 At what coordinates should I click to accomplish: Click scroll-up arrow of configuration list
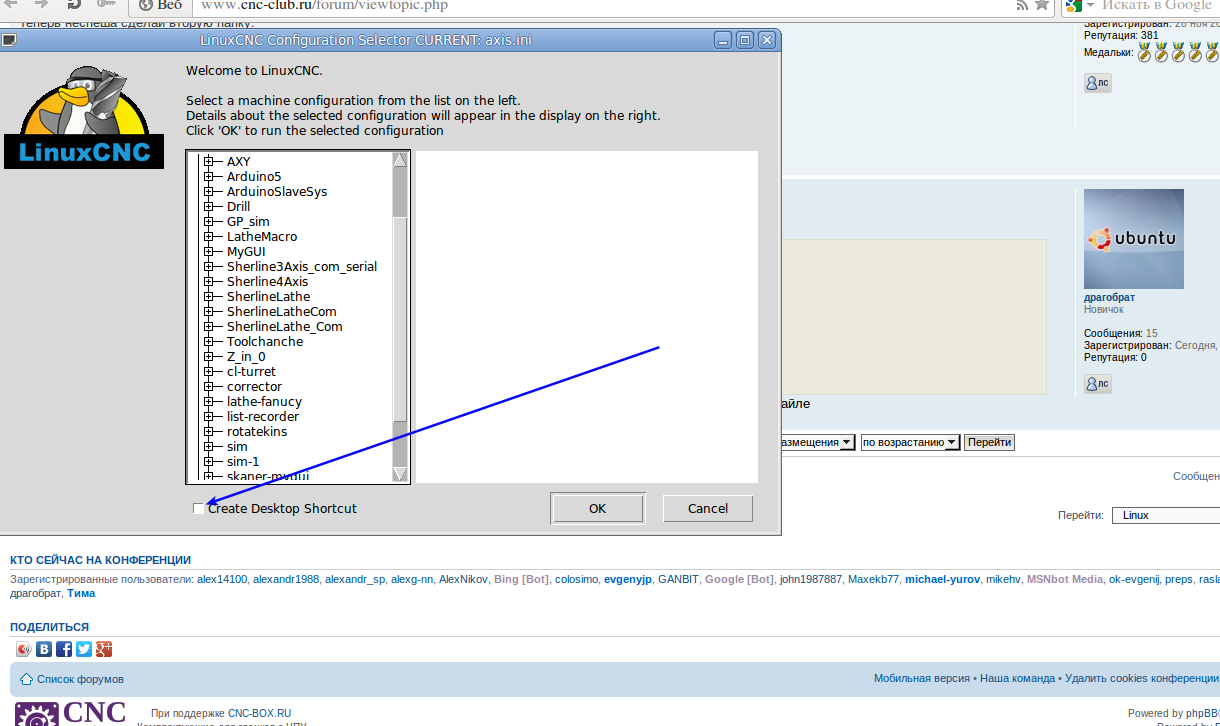click(x=400, y=161)
